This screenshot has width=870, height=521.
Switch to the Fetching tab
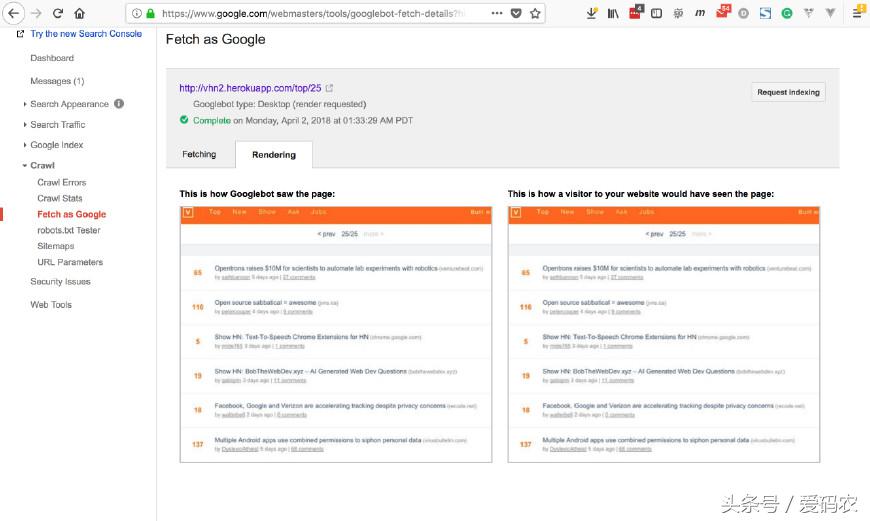coord(199,154)
